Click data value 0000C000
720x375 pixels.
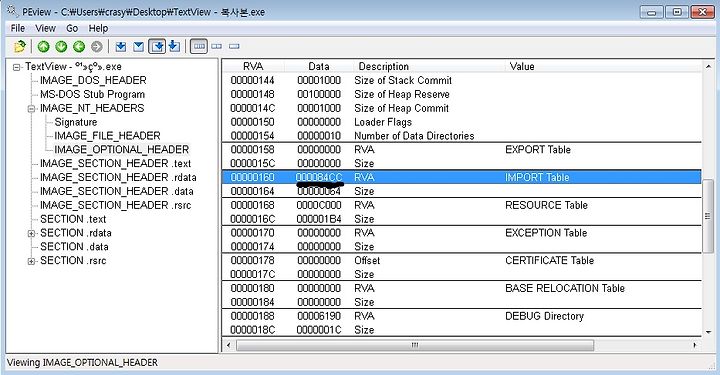click(319, 205)
